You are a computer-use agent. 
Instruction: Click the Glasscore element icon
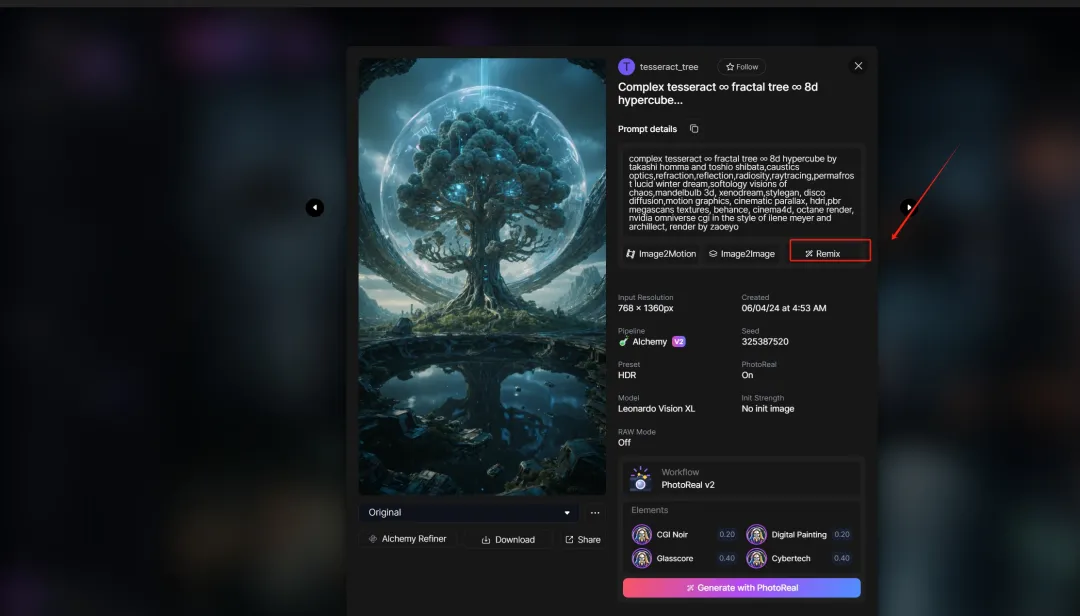[642, 558]
